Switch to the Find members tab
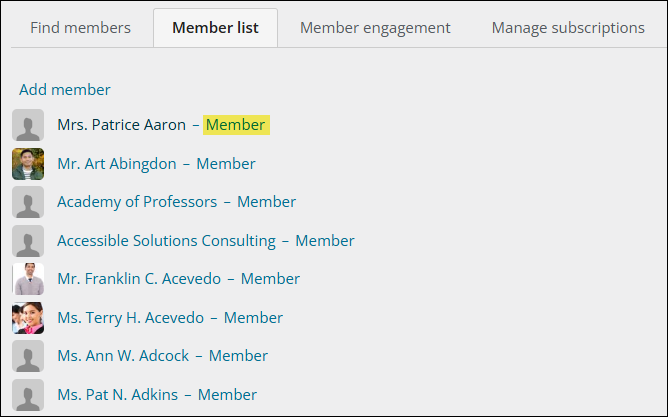Viewport: 668px width, 417px height. [80, 28]
